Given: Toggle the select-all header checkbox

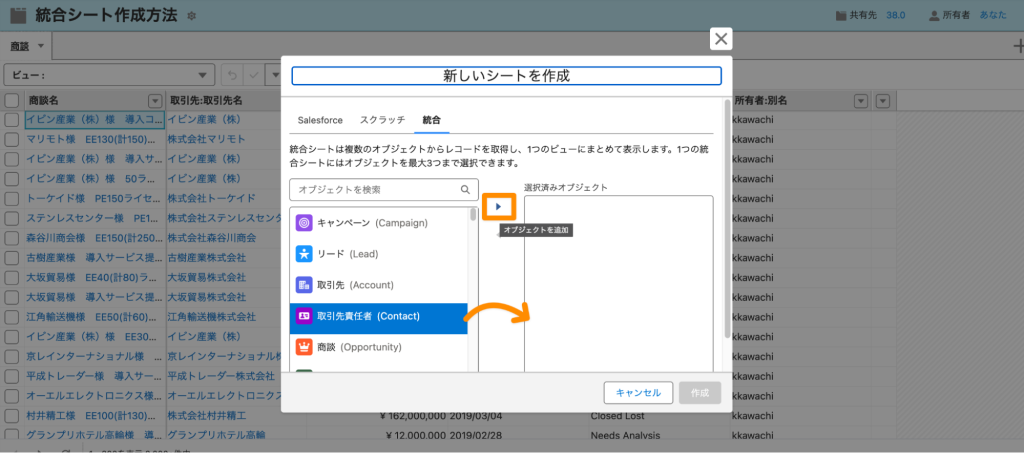Looking at the screenshot, I should [x=12, y=101].
